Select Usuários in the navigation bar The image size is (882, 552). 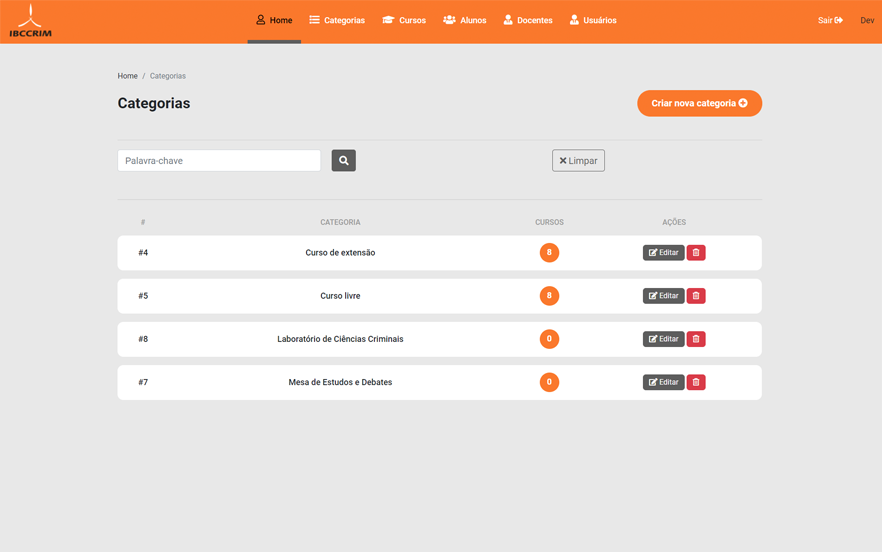coord(593,20)
